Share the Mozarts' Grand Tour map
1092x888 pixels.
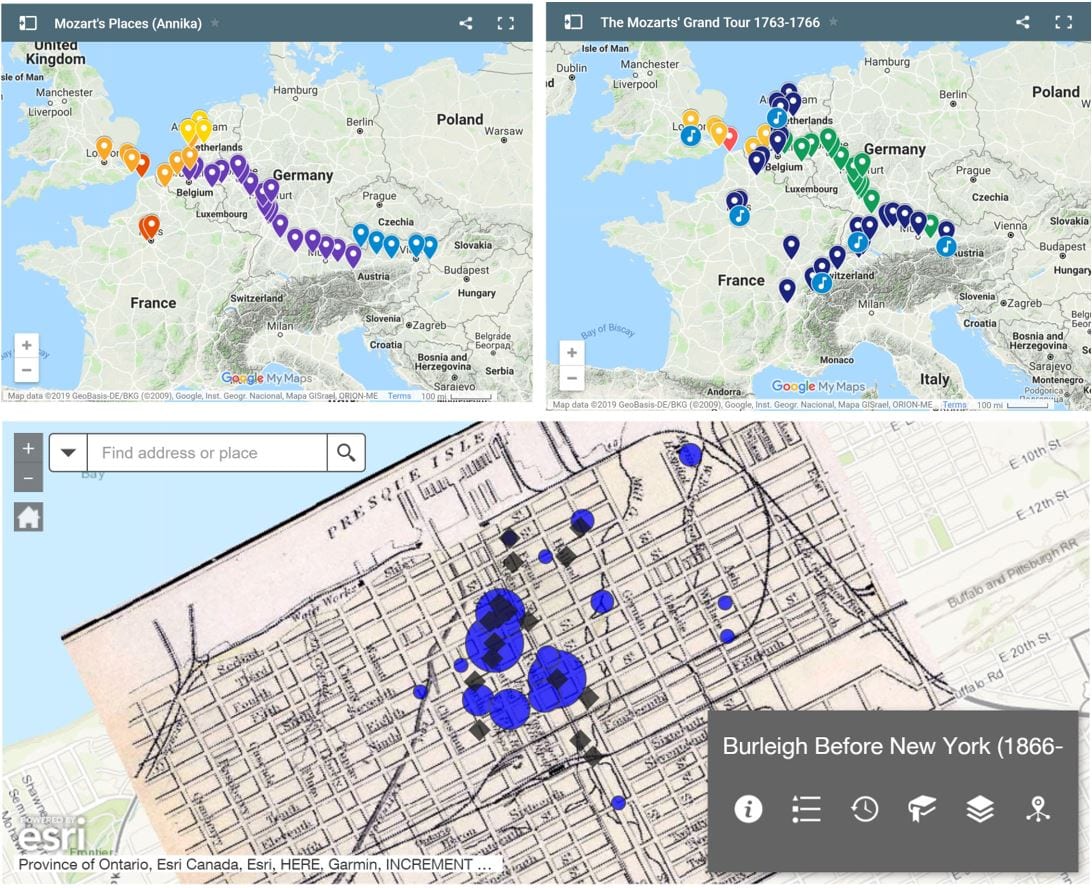[1022, 21]
